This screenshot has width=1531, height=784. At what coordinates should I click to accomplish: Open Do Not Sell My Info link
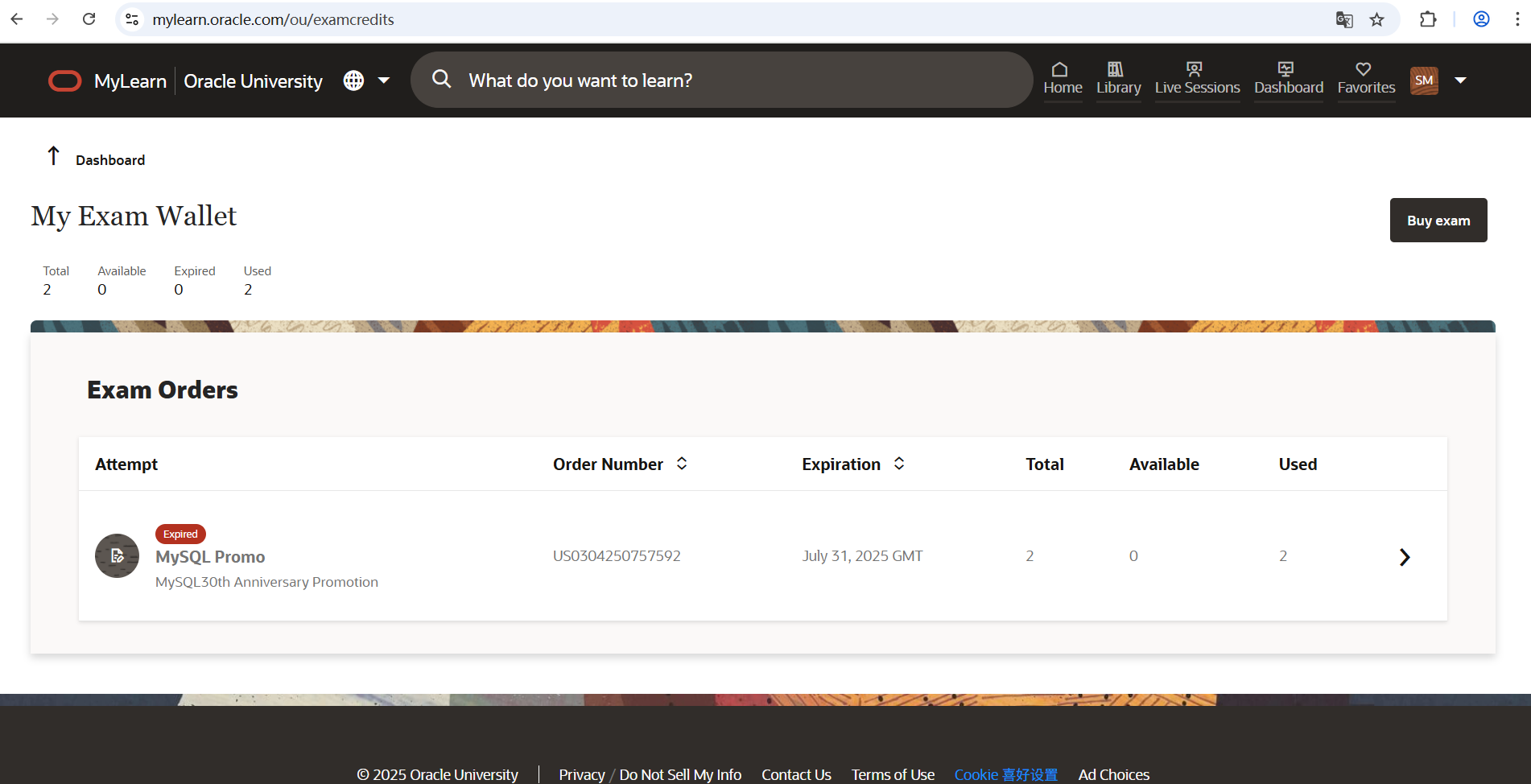click(680, 774)
